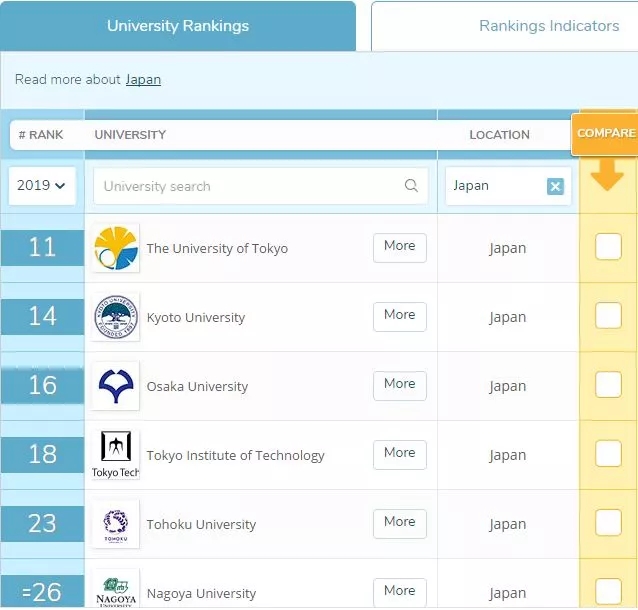Clear the Japan location filter
The image size is (638, 610).
pos(555,187)
